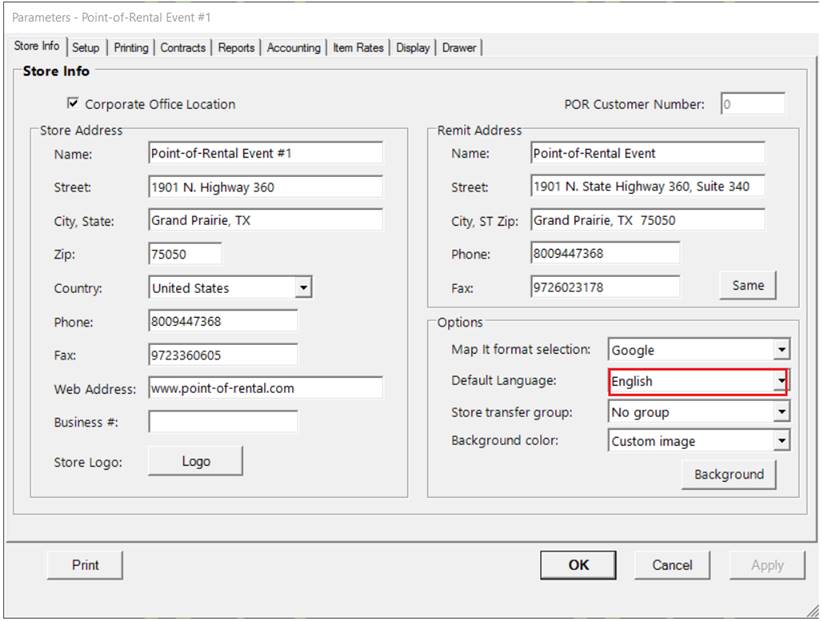Click the Zip field showing 75050

(x=185, y=254)
